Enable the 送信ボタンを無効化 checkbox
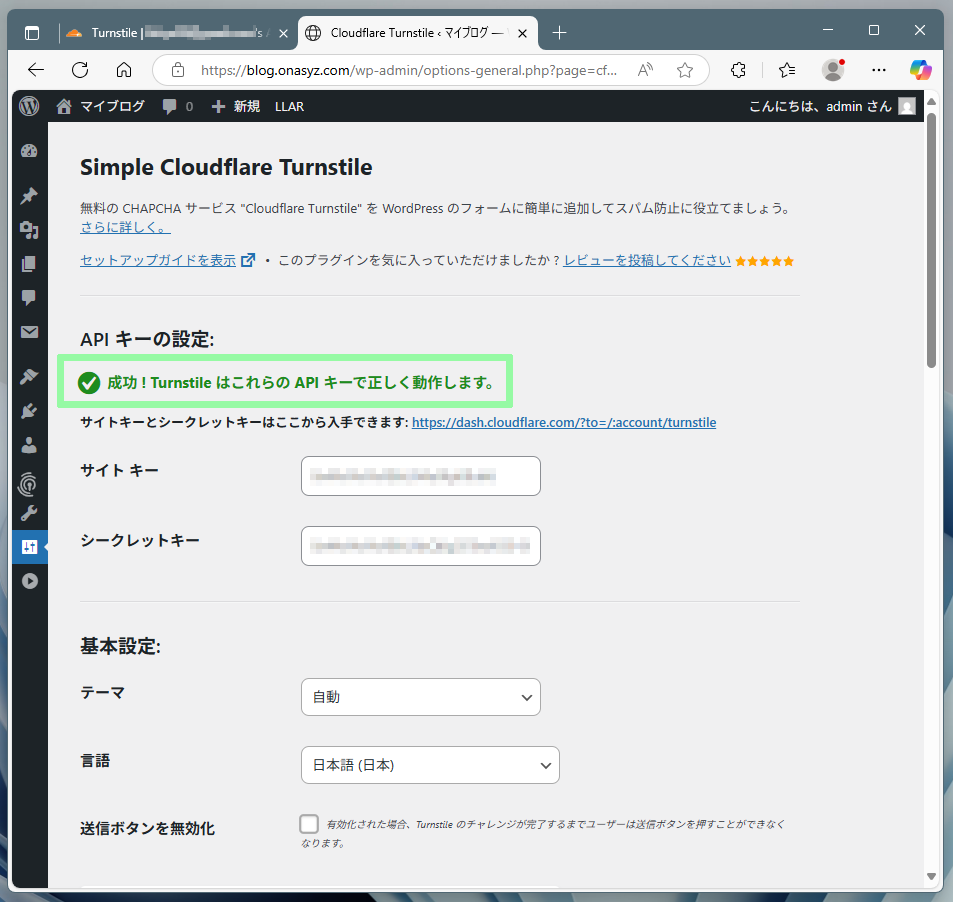This screenshot has height=902, width=953. (309, 824)
